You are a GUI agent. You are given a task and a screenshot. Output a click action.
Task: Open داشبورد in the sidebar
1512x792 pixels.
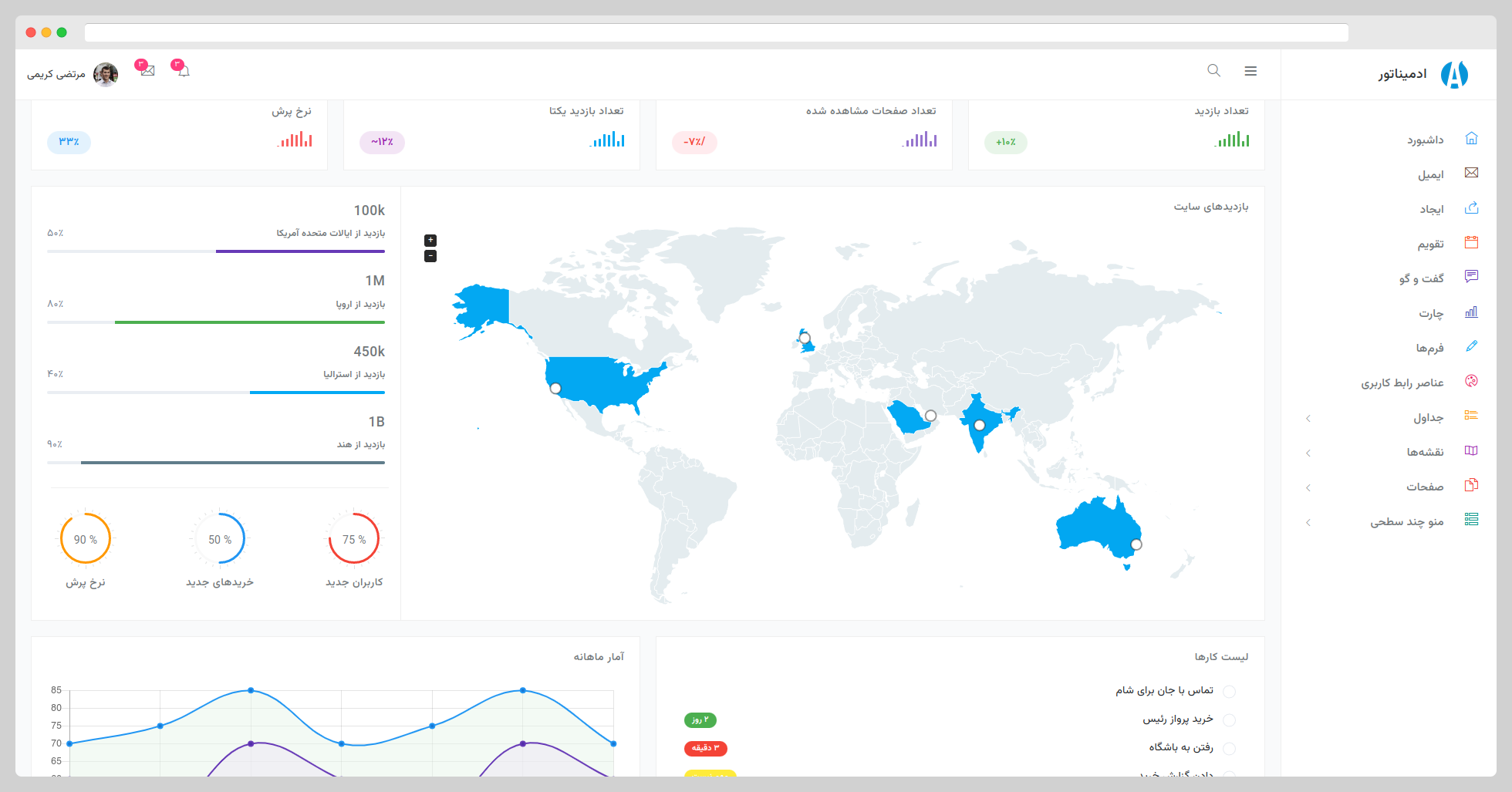1425,140
